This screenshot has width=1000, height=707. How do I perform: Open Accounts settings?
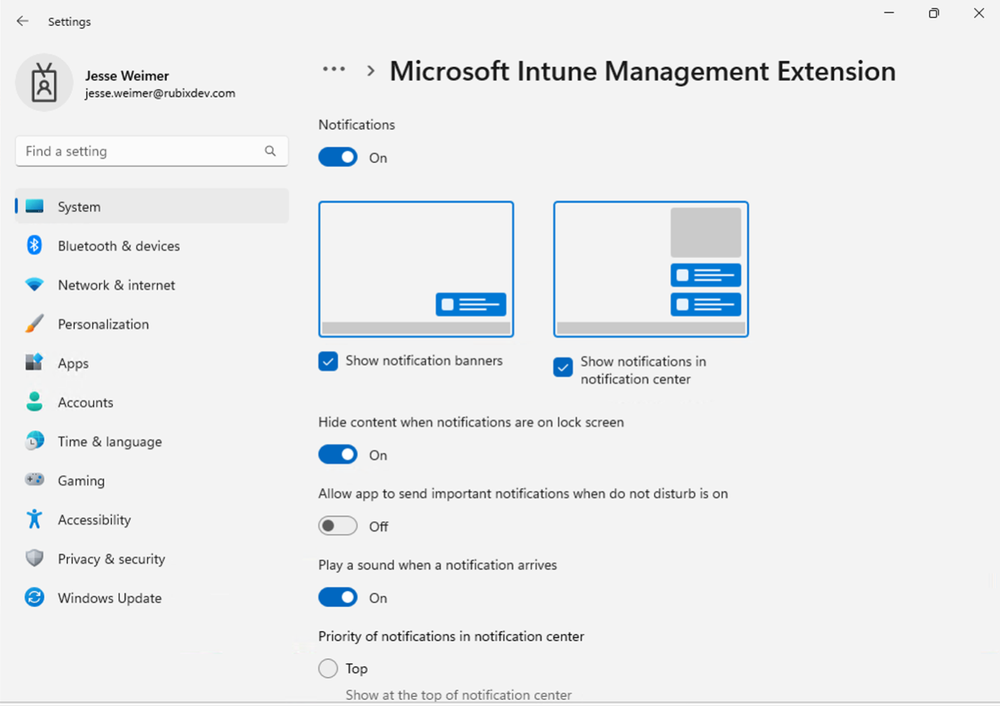point(152,402)
